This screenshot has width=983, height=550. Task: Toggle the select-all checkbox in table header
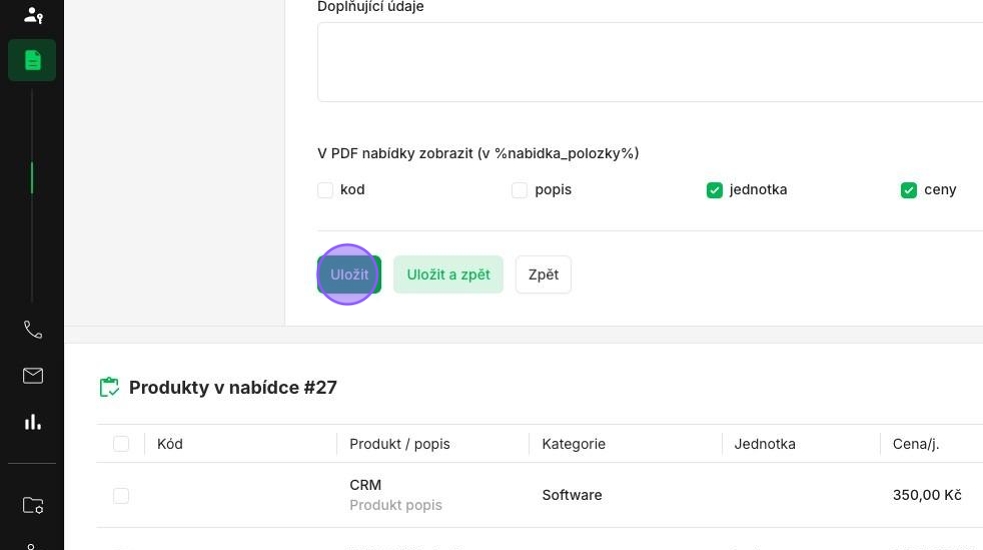121,444
